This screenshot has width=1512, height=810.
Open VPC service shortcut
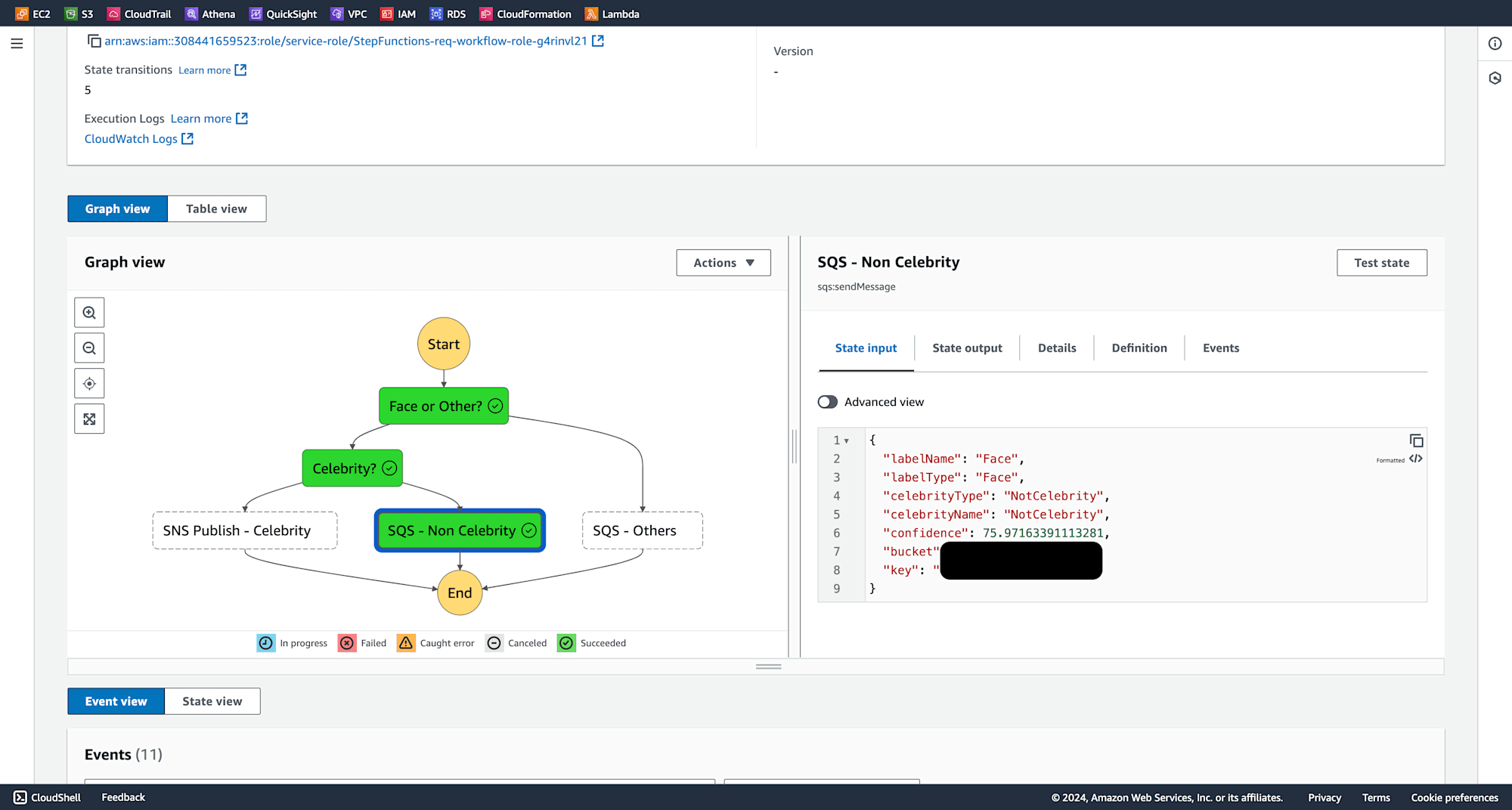349,14
